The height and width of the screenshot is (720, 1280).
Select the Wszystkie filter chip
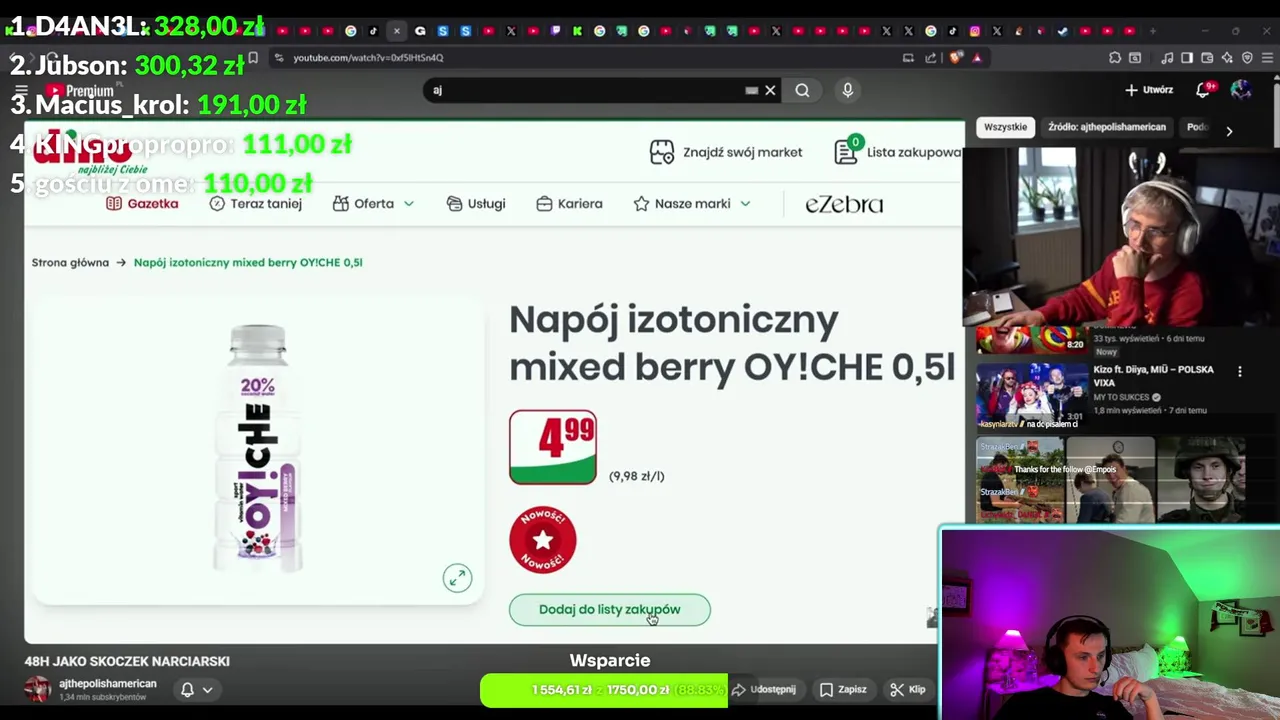tap(1005, 127)
